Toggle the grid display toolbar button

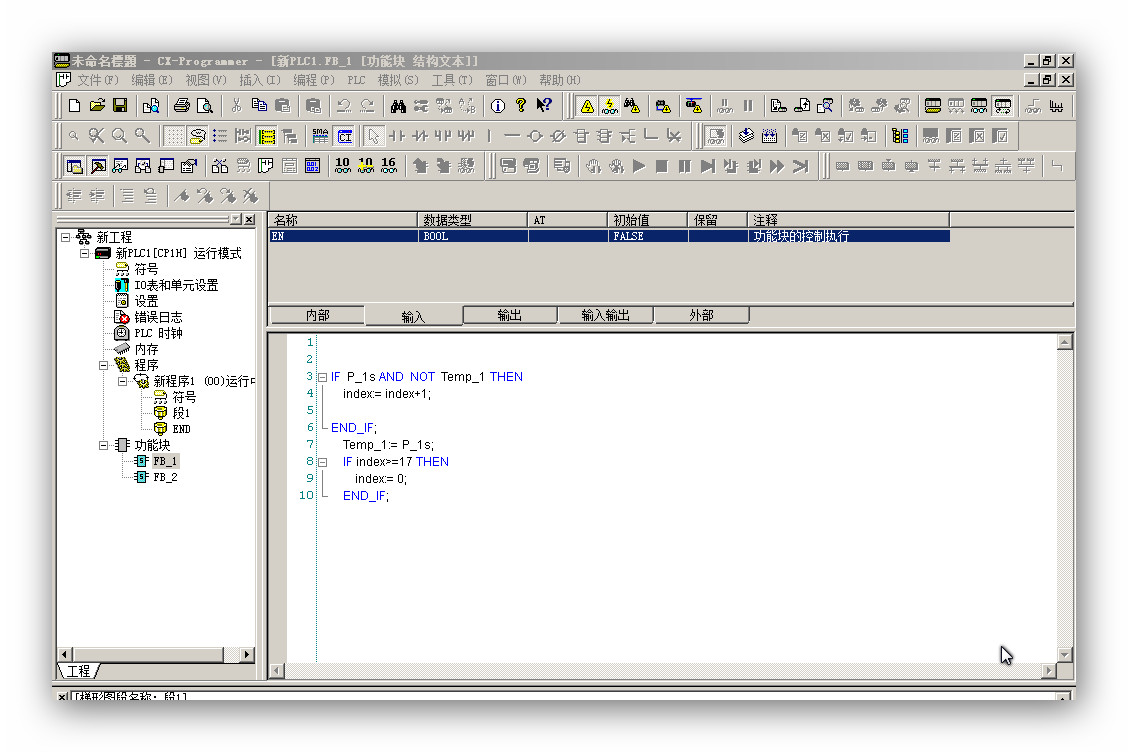tap(174, 136)
